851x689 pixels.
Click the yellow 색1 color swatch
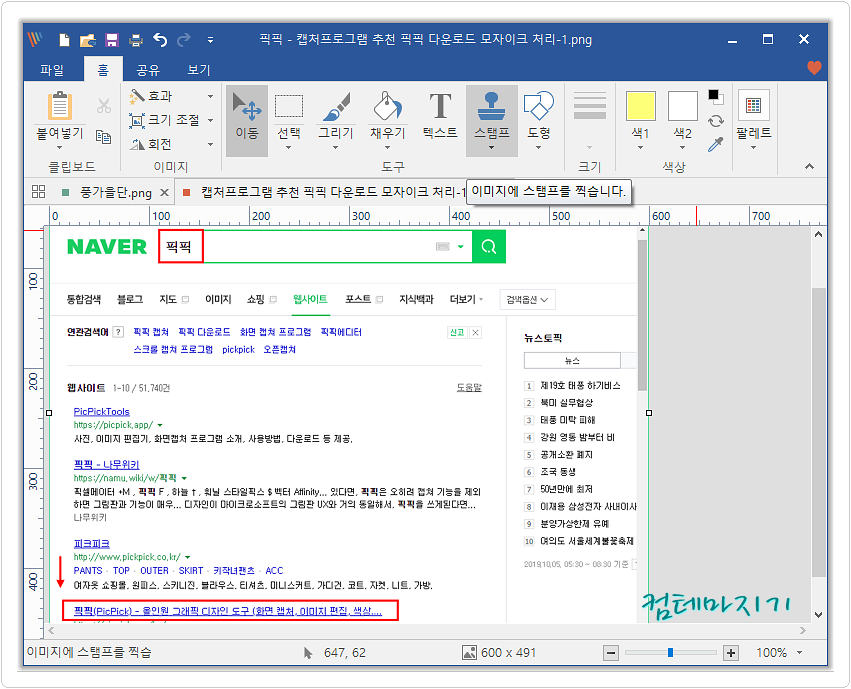pos(640,106)
